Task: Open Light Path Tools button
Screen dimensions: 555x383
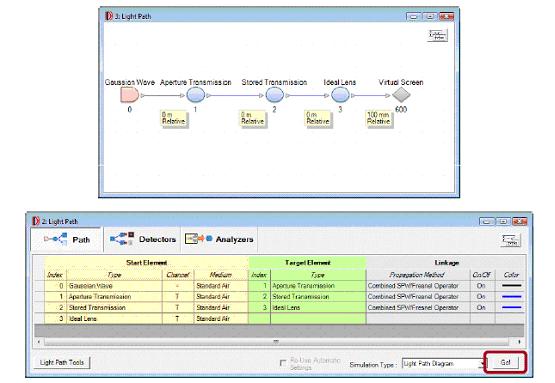Action: [x=62, y=362]
